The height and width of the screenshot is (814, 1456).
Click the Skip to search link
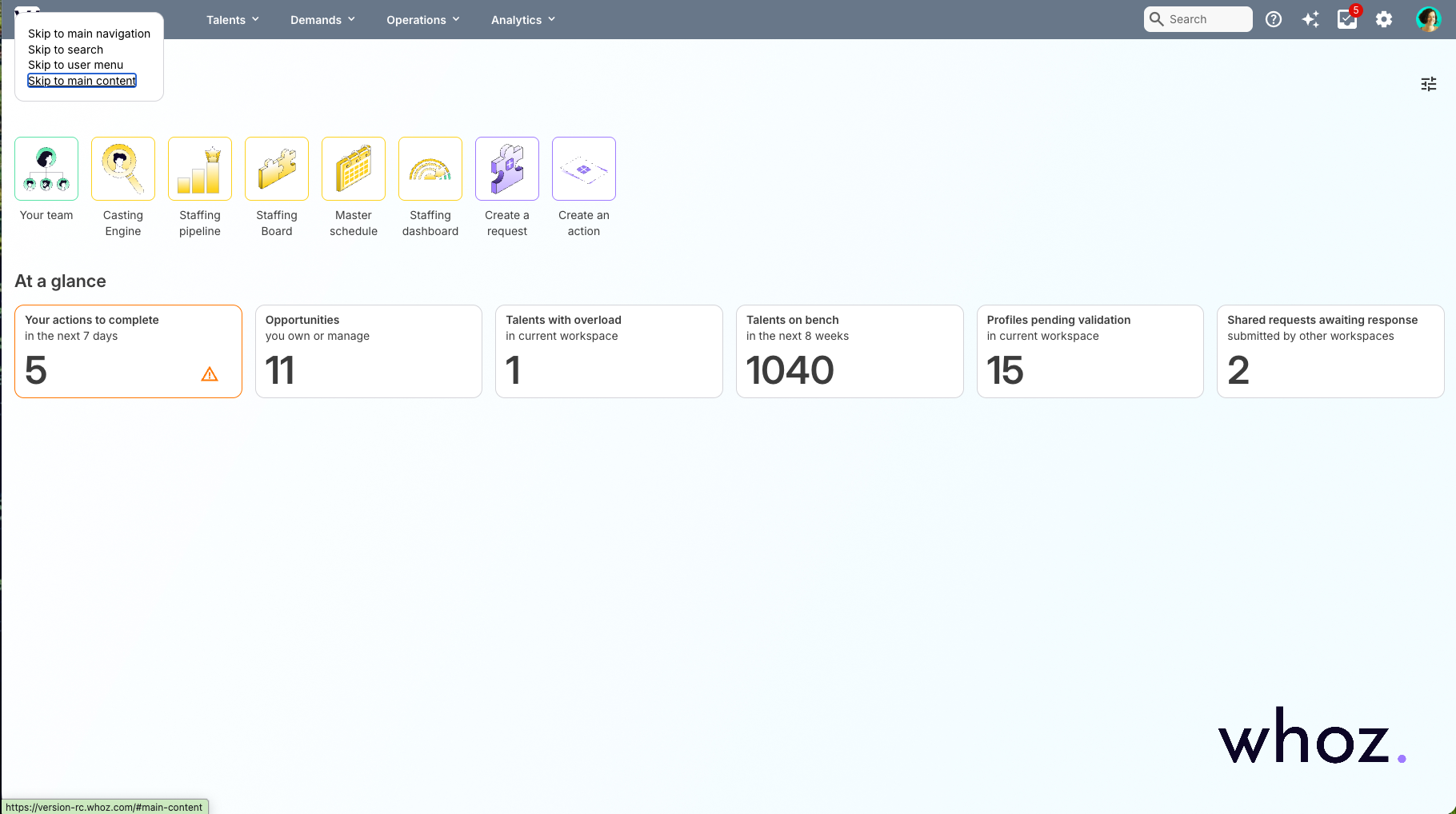[66, 50]
